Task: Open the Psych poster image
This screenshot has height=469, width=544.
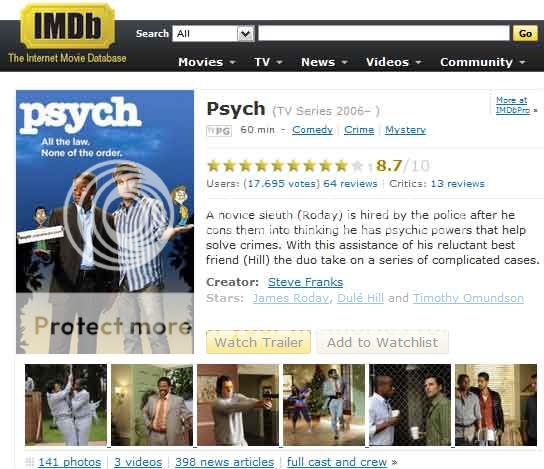Action: point(105,222)
